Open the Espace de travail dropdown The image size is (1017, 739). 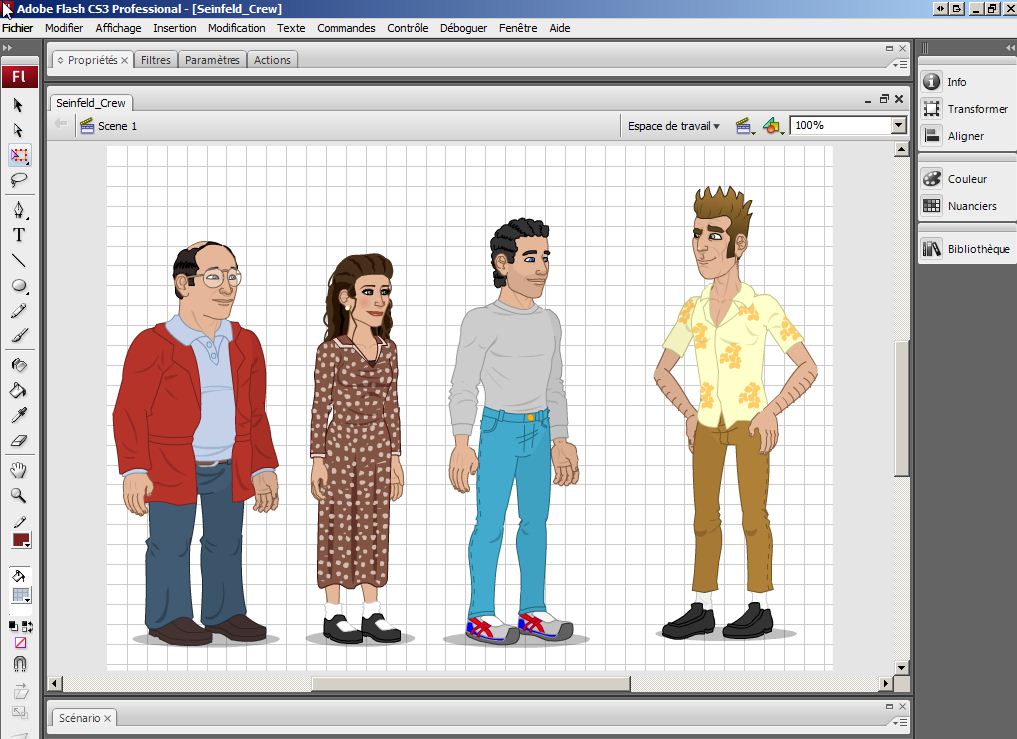pos(673,126)
